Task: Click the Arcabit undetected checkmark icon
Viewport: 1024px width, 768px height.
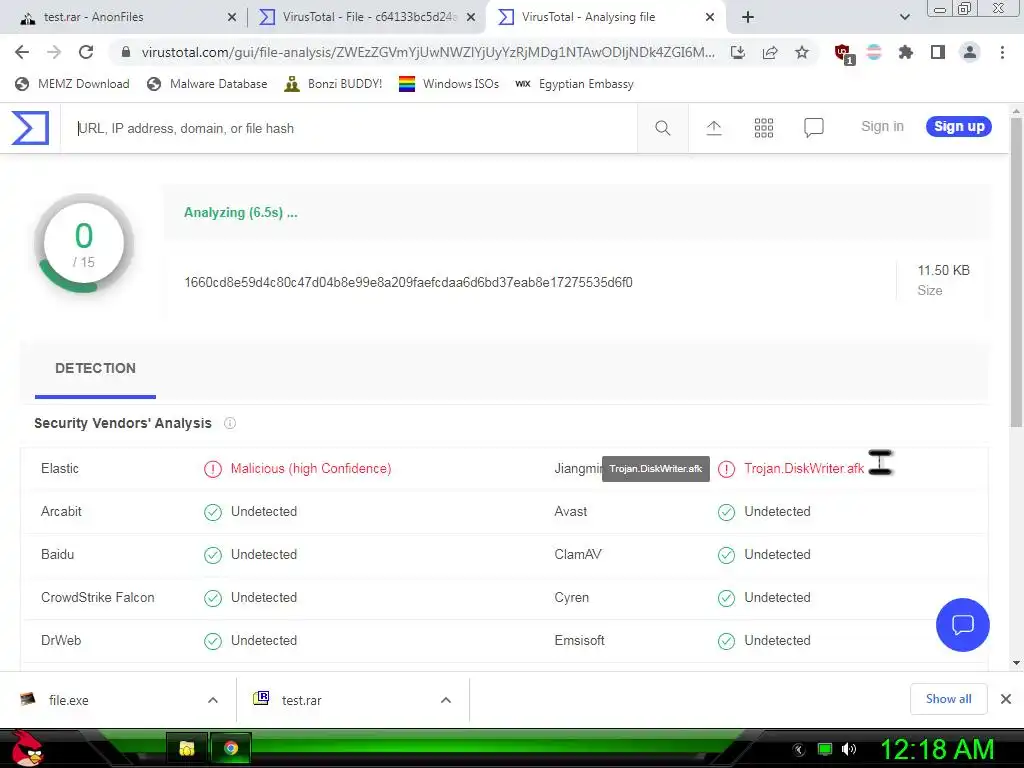Action: 213,512
